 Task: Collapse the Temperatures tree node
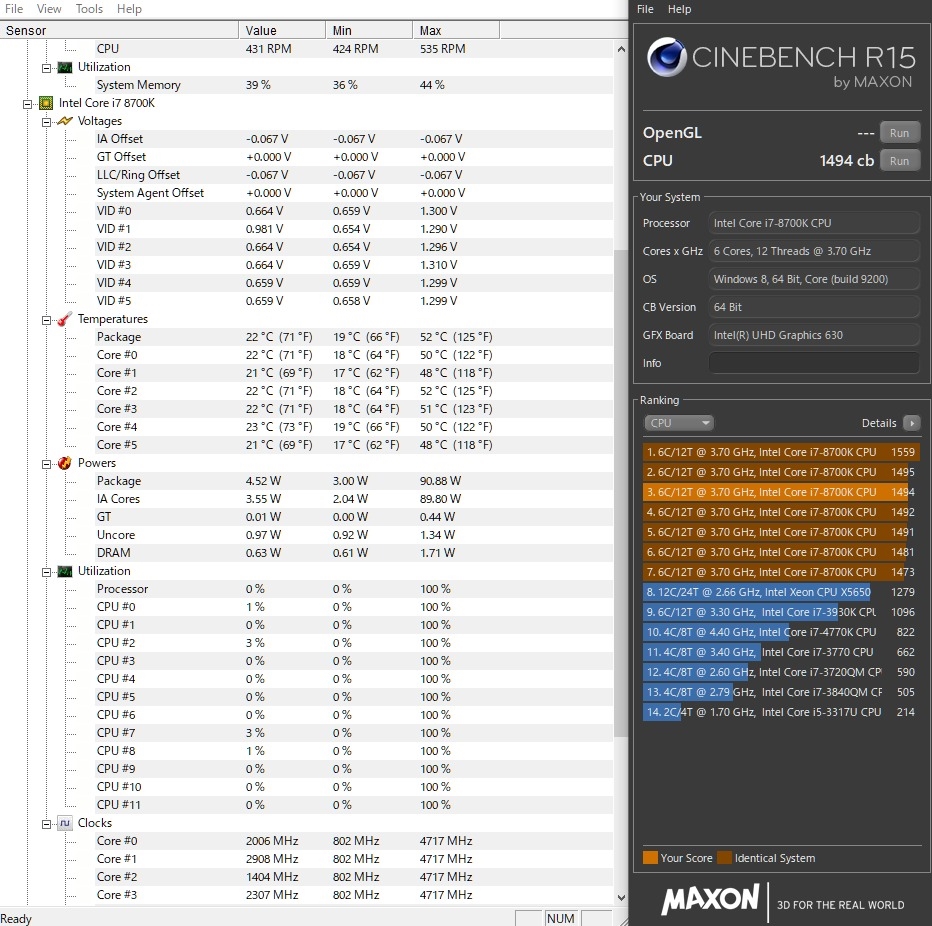click(46, 320)
